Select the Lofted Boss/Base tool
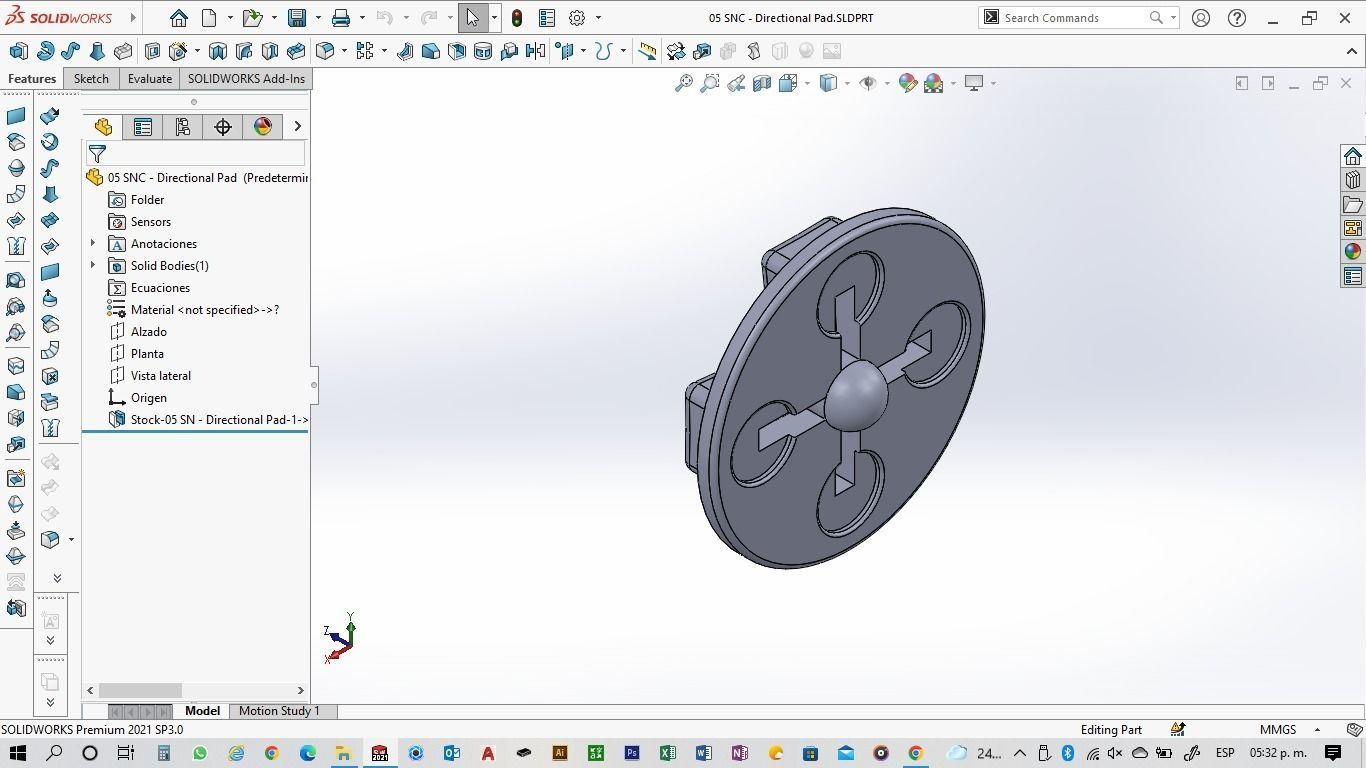Image resolution: width=1366 pixels, height=768 pixels. coord(97,51)
